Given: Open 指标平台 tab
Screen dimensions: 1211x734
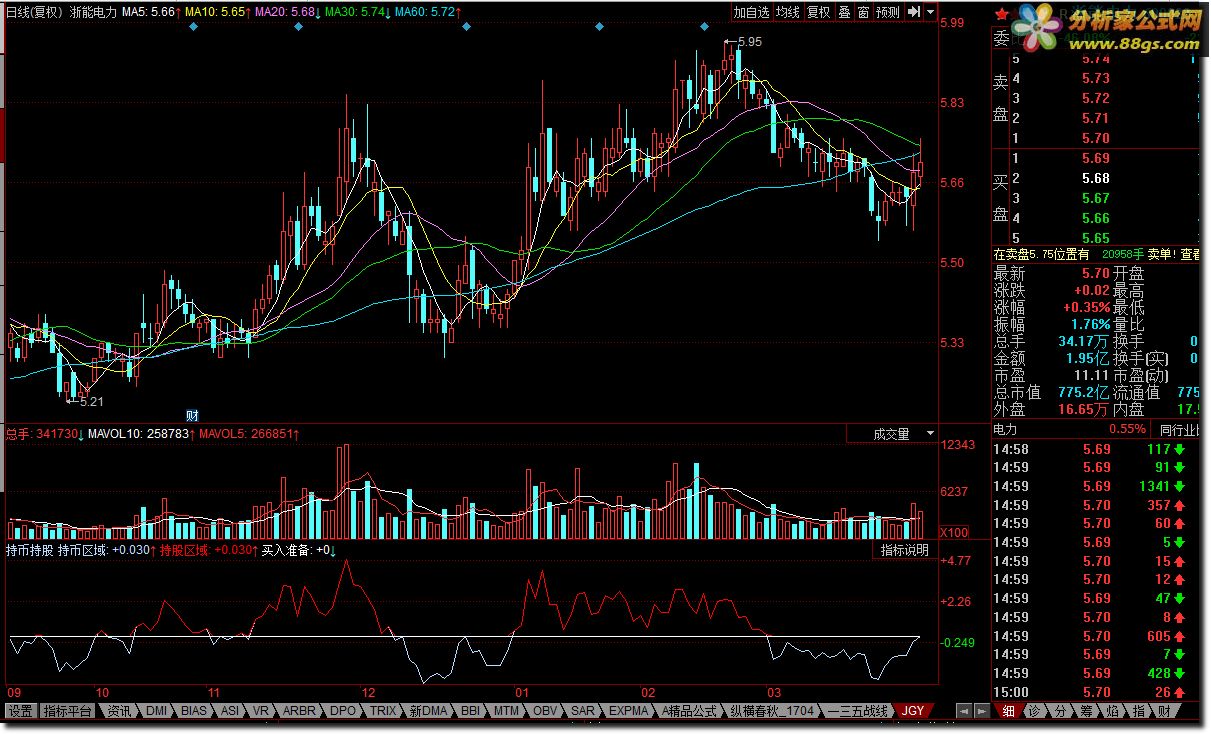Looking at the screenshot, I should tap(68, 711).
